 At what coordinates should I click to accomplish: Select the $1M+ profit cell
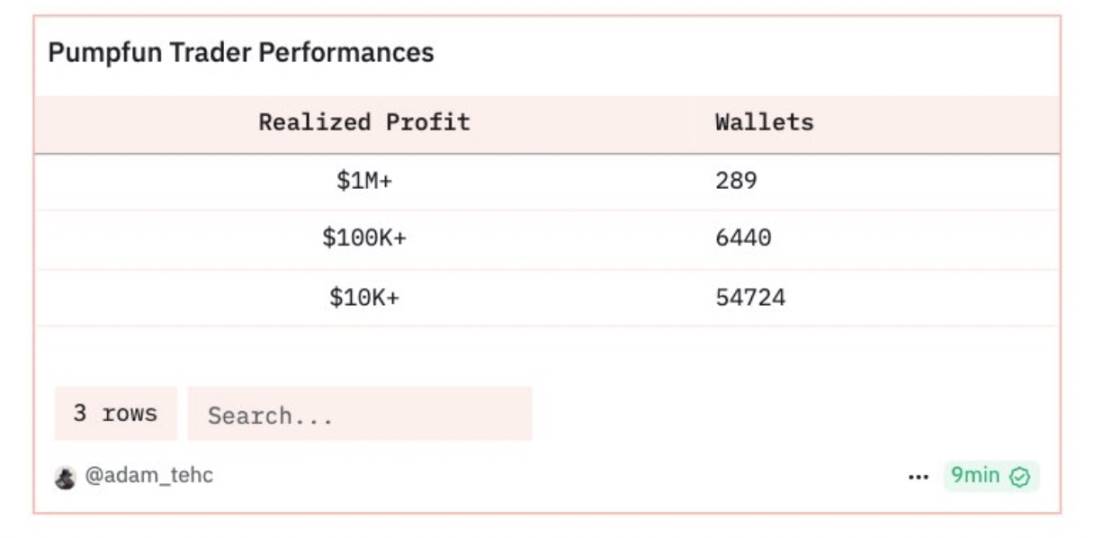coord(364,181)
